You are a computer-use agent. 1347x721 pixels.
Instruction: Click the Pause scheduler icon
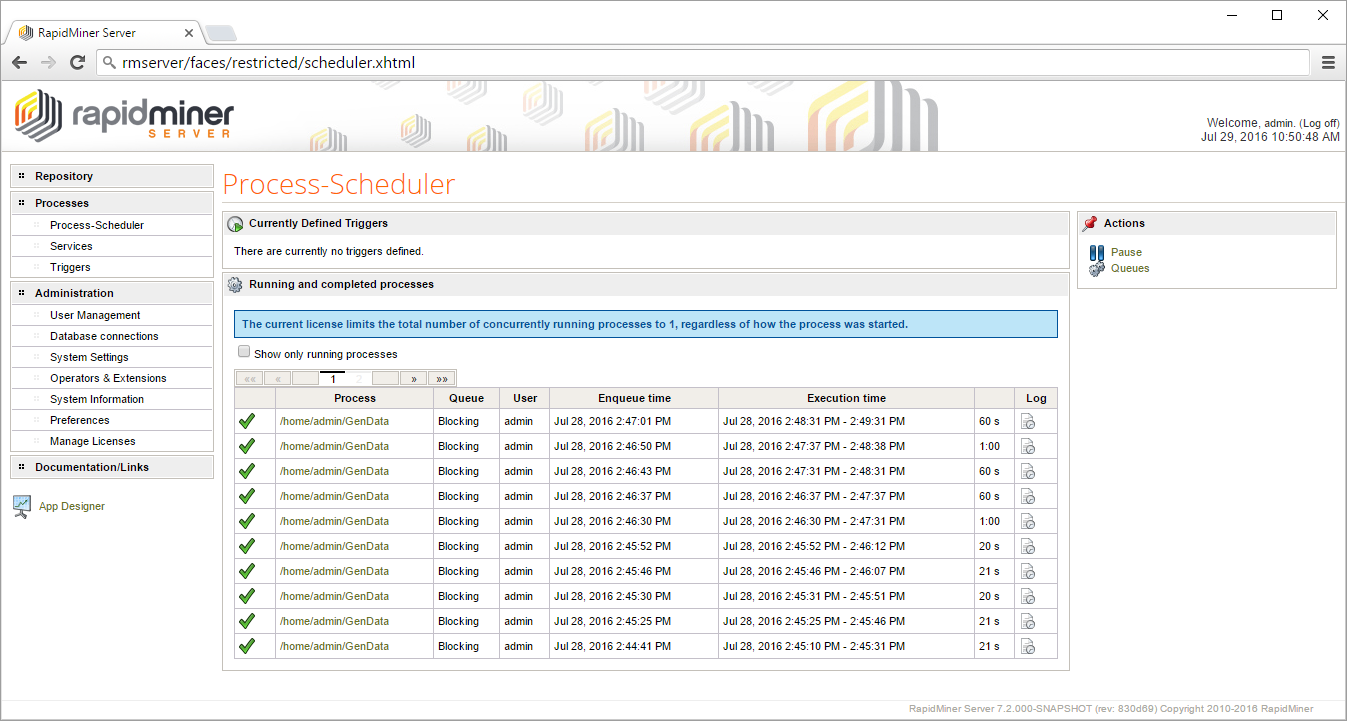[x=1097, y=253]
